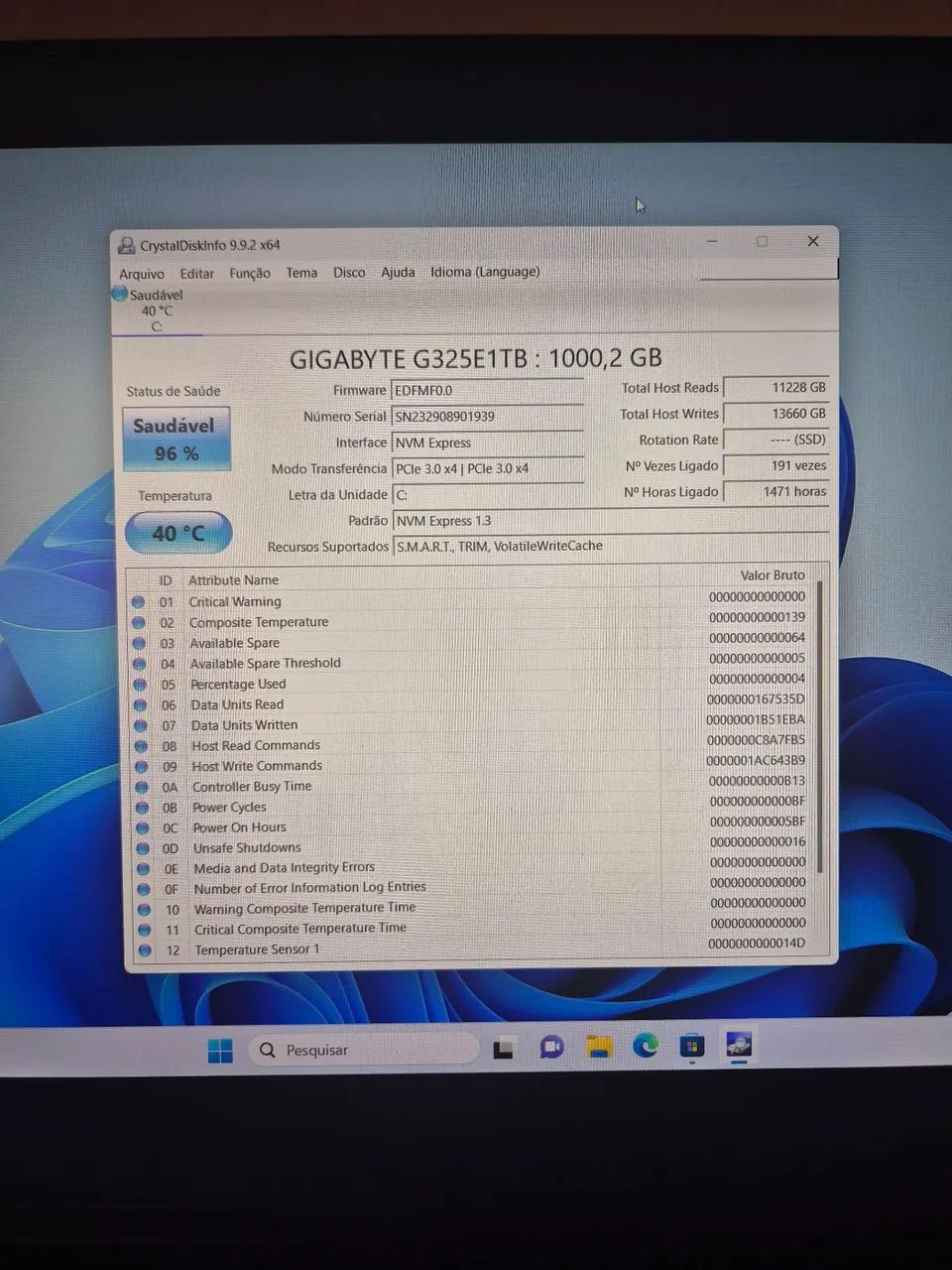Viewport: 952px width, 1270px height.
Task: Click the status dot for Error Information Log Entries
Action: point(144,889)
